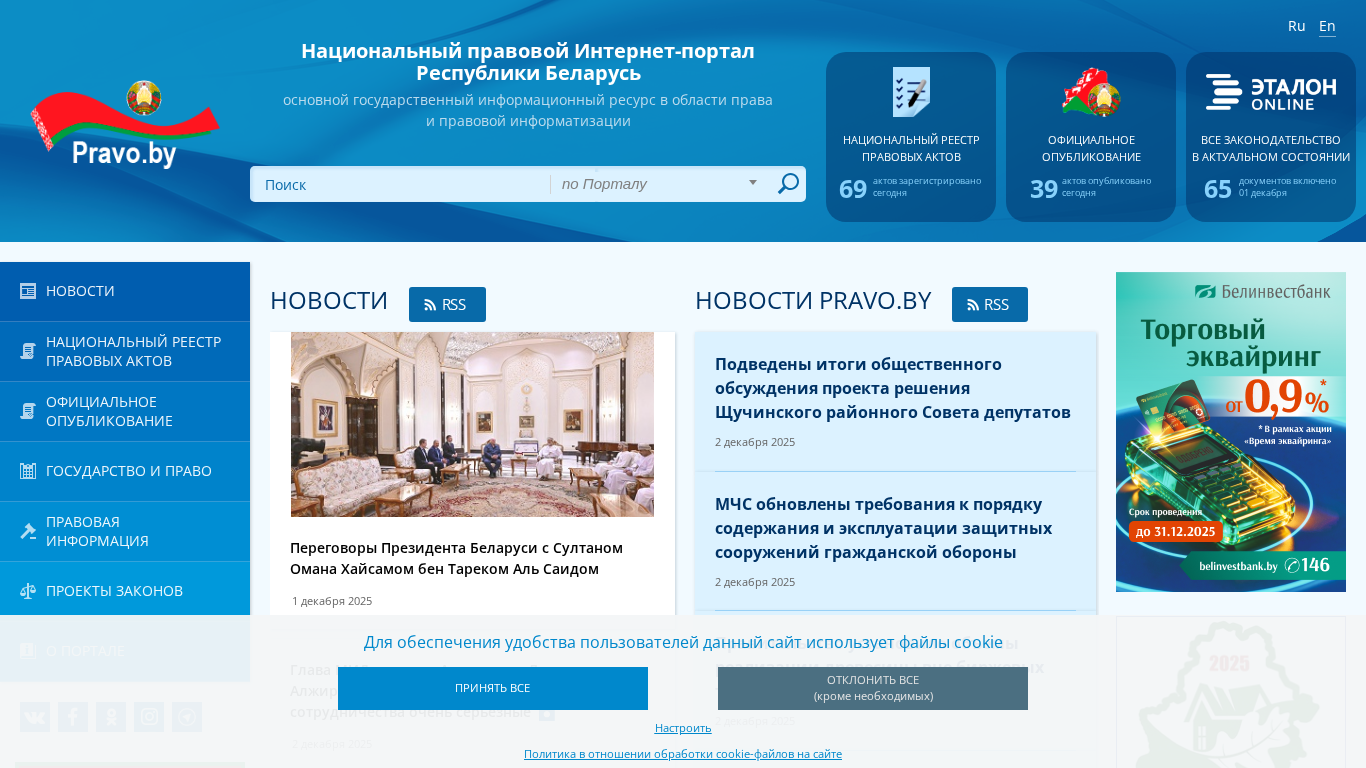Open the negotiations photo thumbnail
The width and height of the screenshot is (1366, 768).
pyautogui.click(x=472, y=424)
